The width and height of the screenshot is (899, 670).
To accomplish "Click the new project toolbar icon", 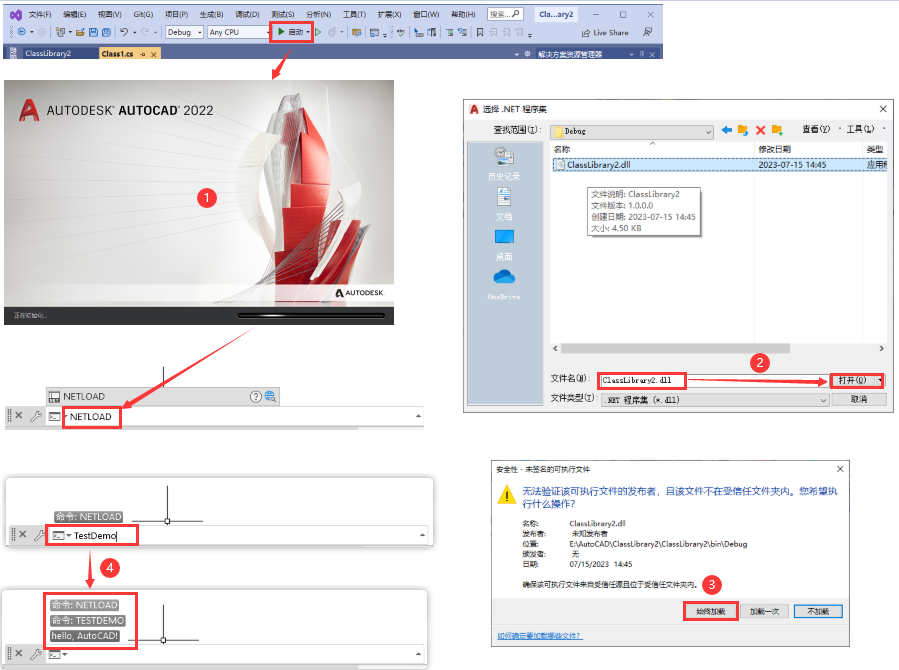I will (x=60, y=32).
